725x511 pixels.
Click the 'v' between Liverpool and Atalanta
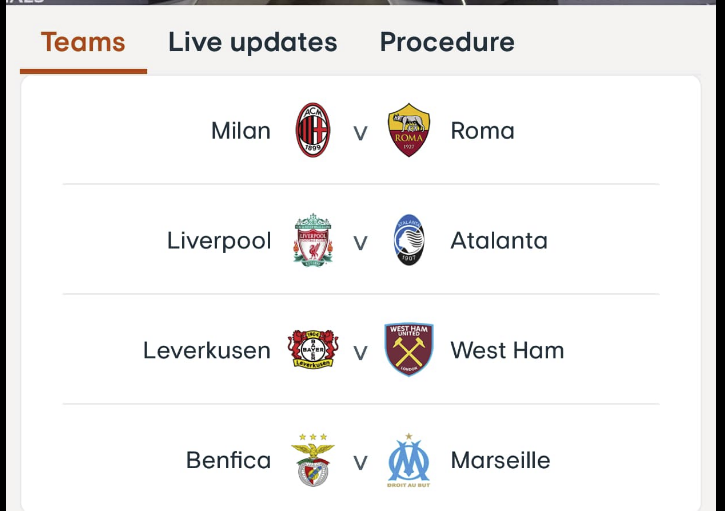pyautogui.click(x=361, y=242)
